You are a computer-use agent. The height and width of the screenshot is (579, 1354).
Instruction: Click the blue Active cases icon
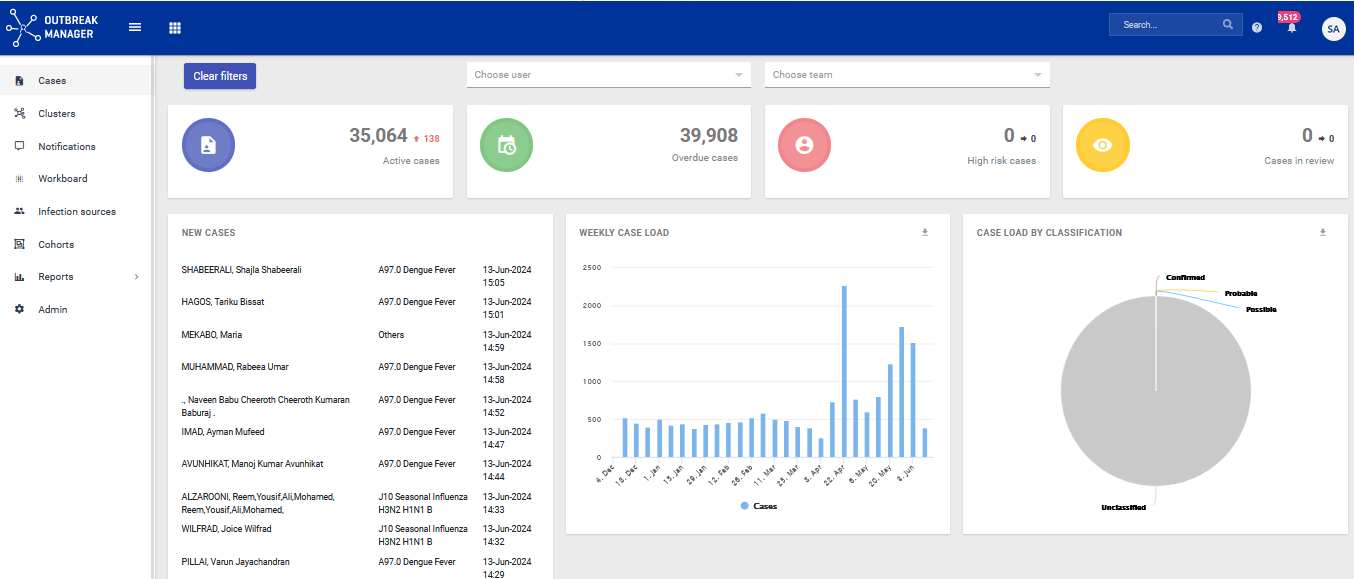coord(208,146)
